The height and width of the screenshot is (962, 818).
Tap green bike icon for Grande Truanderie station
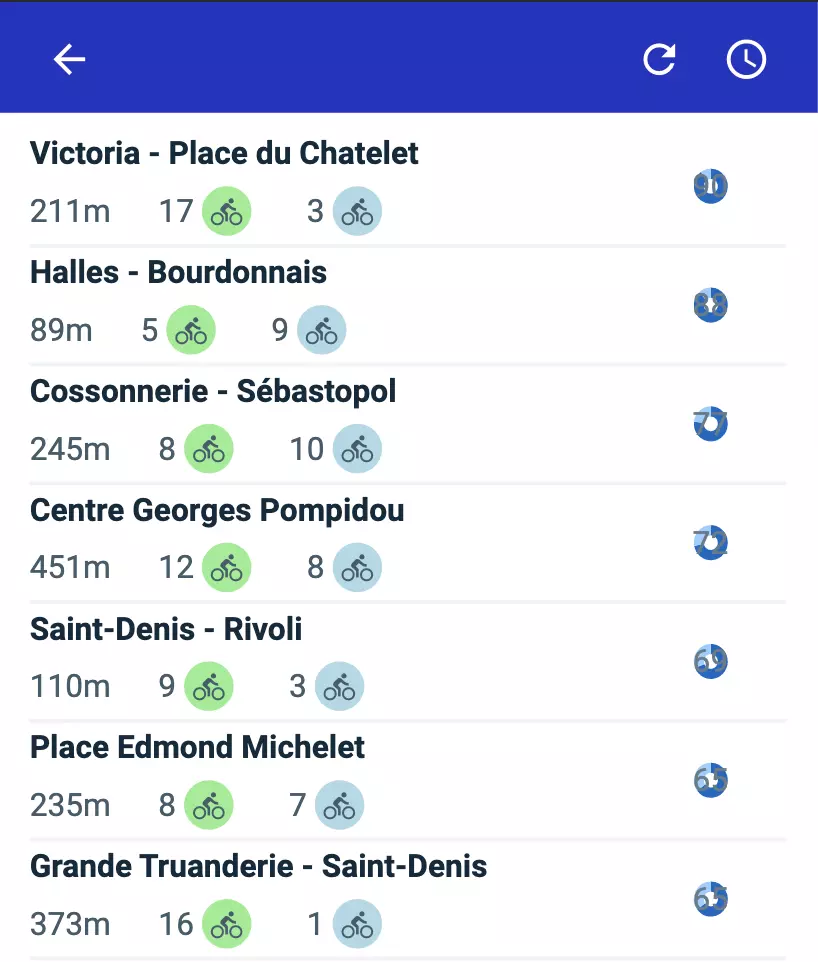[227, 923]
